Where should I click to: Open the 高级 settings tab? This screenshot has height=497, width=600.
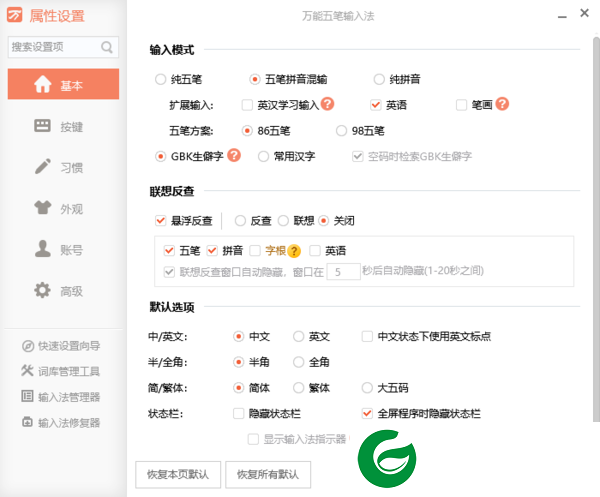pyautogui.click(x=63, y=290)
